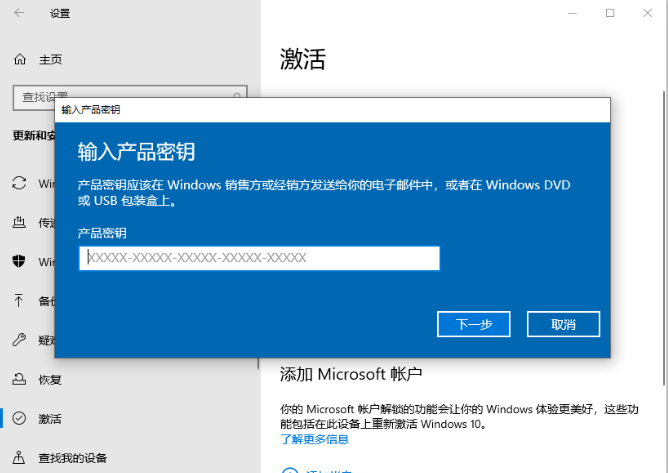668x473 pixels.
Task: Open the 恢复 settings page
Action: [x=50, y=379]
